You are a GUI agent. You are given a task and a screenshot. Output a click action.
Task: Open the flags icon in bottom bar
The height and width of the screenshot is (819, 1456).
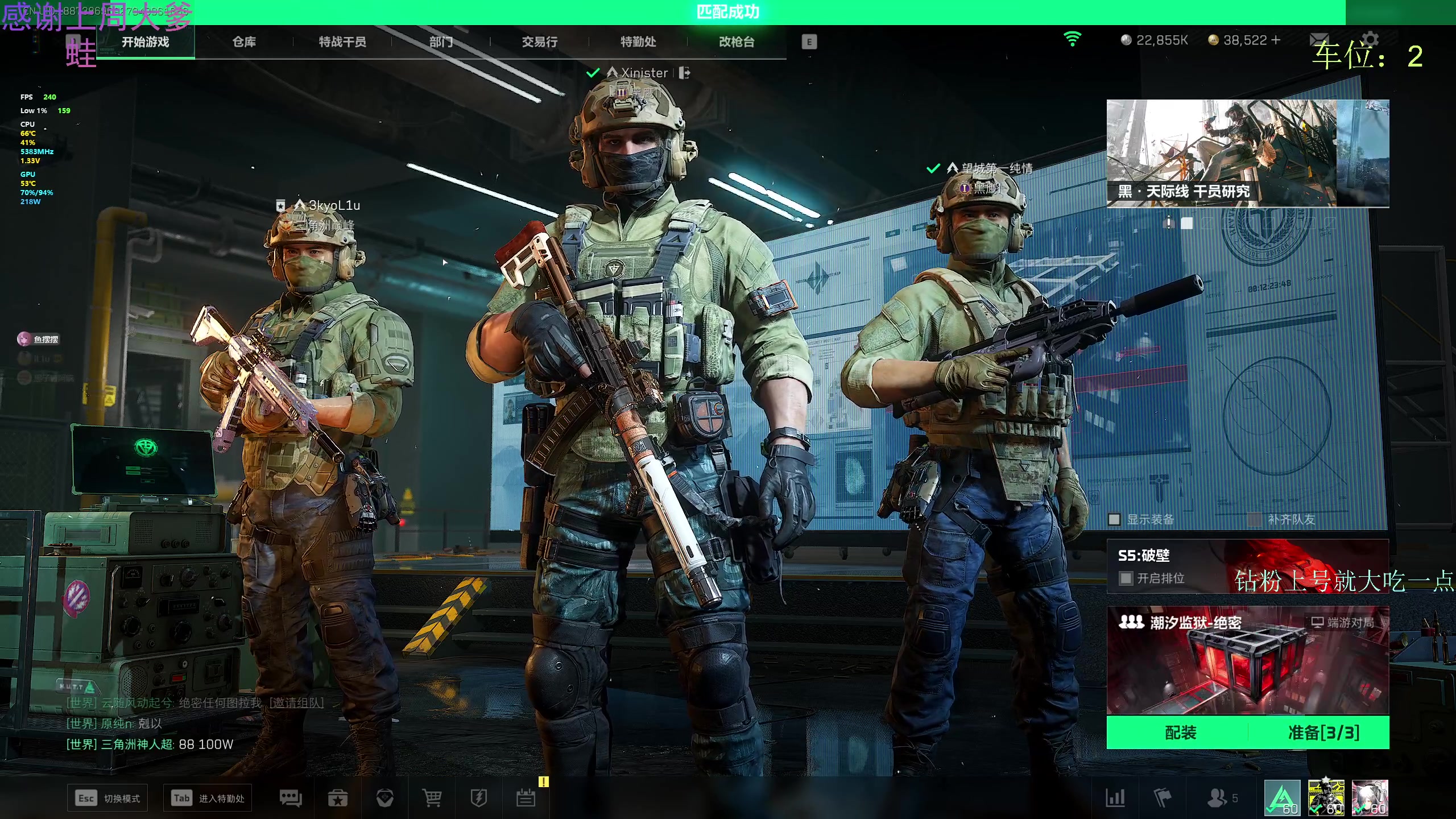tap(1163, 798)
